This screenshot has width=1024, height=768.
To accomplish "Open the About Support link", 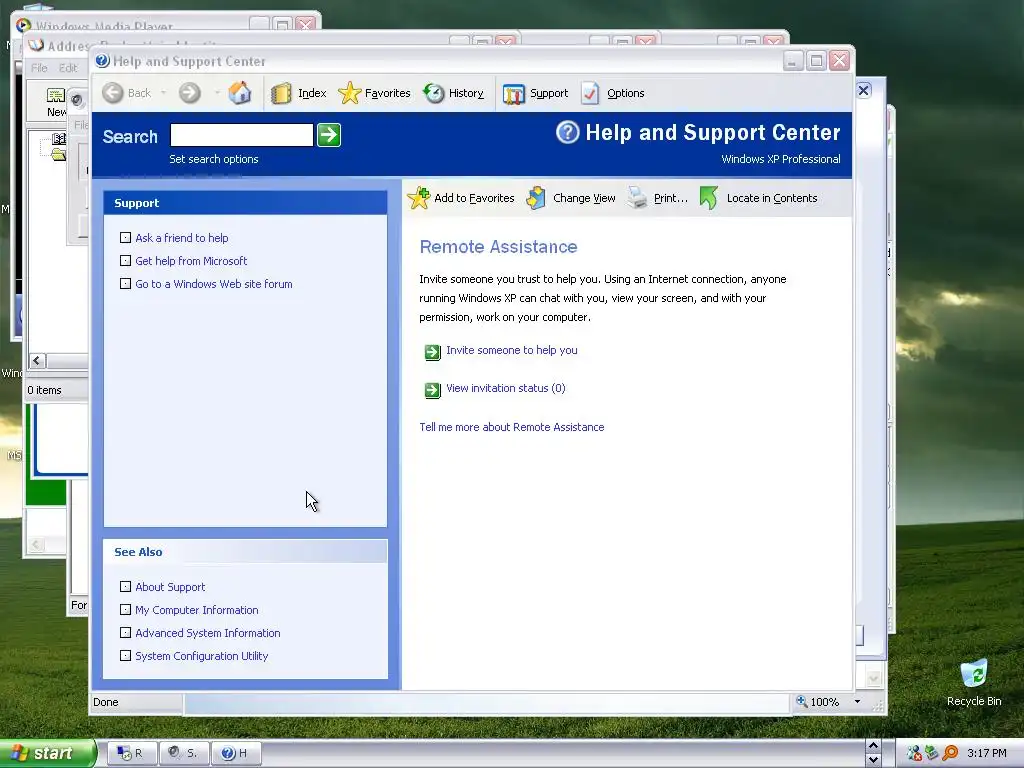I will (x=170, y=586).
